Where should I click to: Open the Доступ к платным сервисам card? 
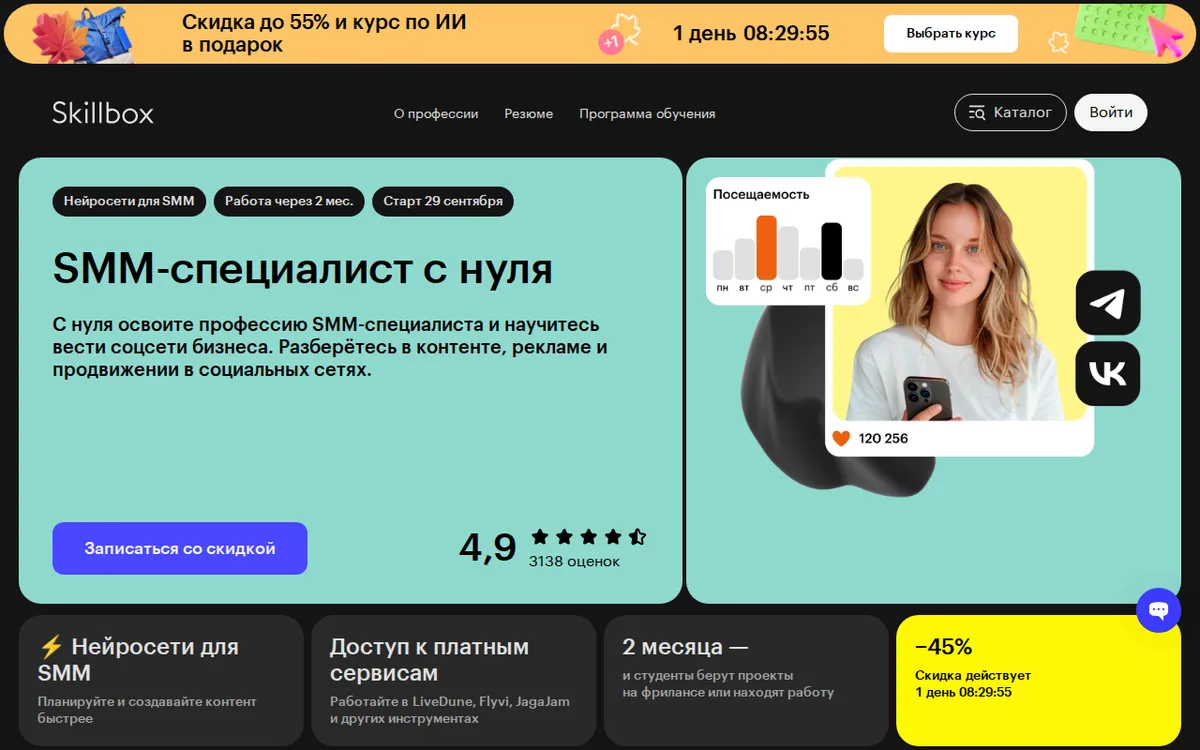[453, 681]
